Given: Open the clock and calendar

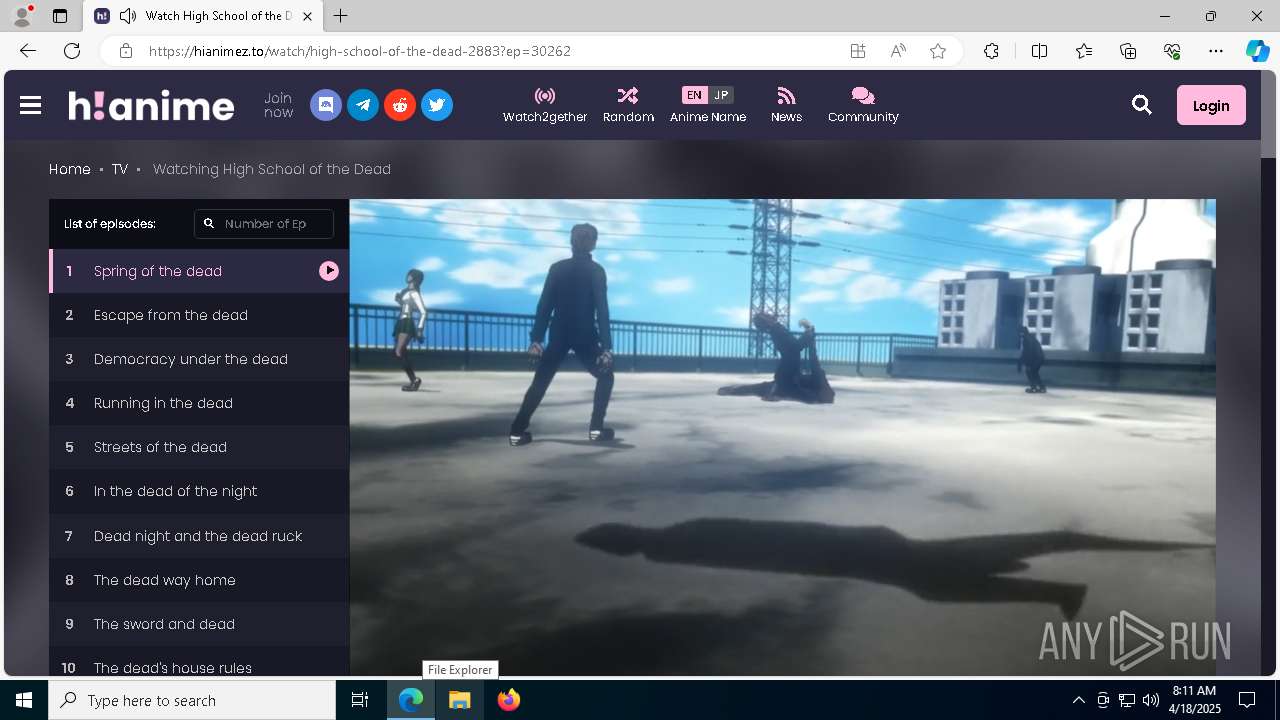Looking at the screenshot, I should click(1195, 700).
